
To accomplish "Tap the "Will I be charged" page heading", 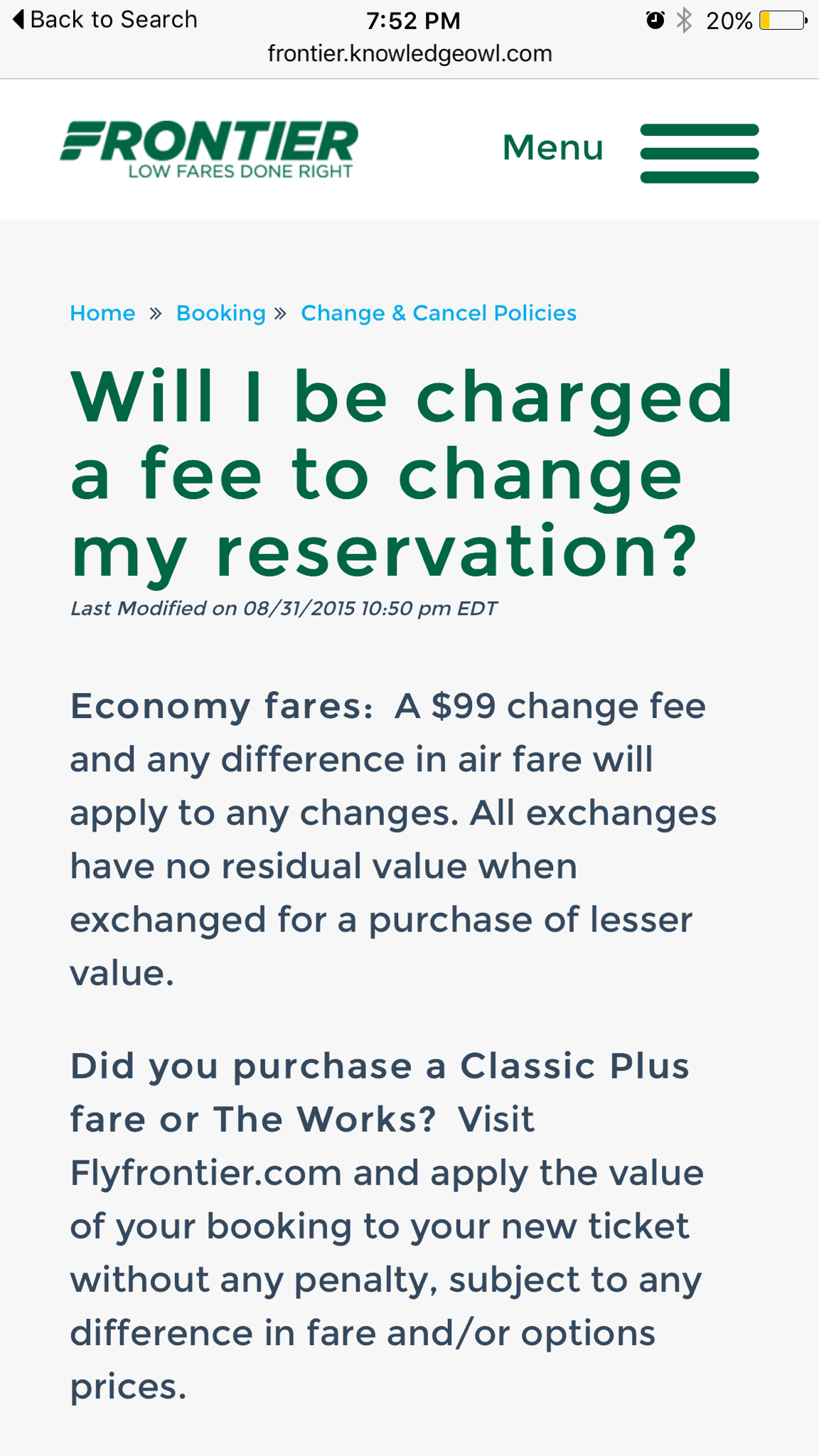I will [x=402, y=473].
